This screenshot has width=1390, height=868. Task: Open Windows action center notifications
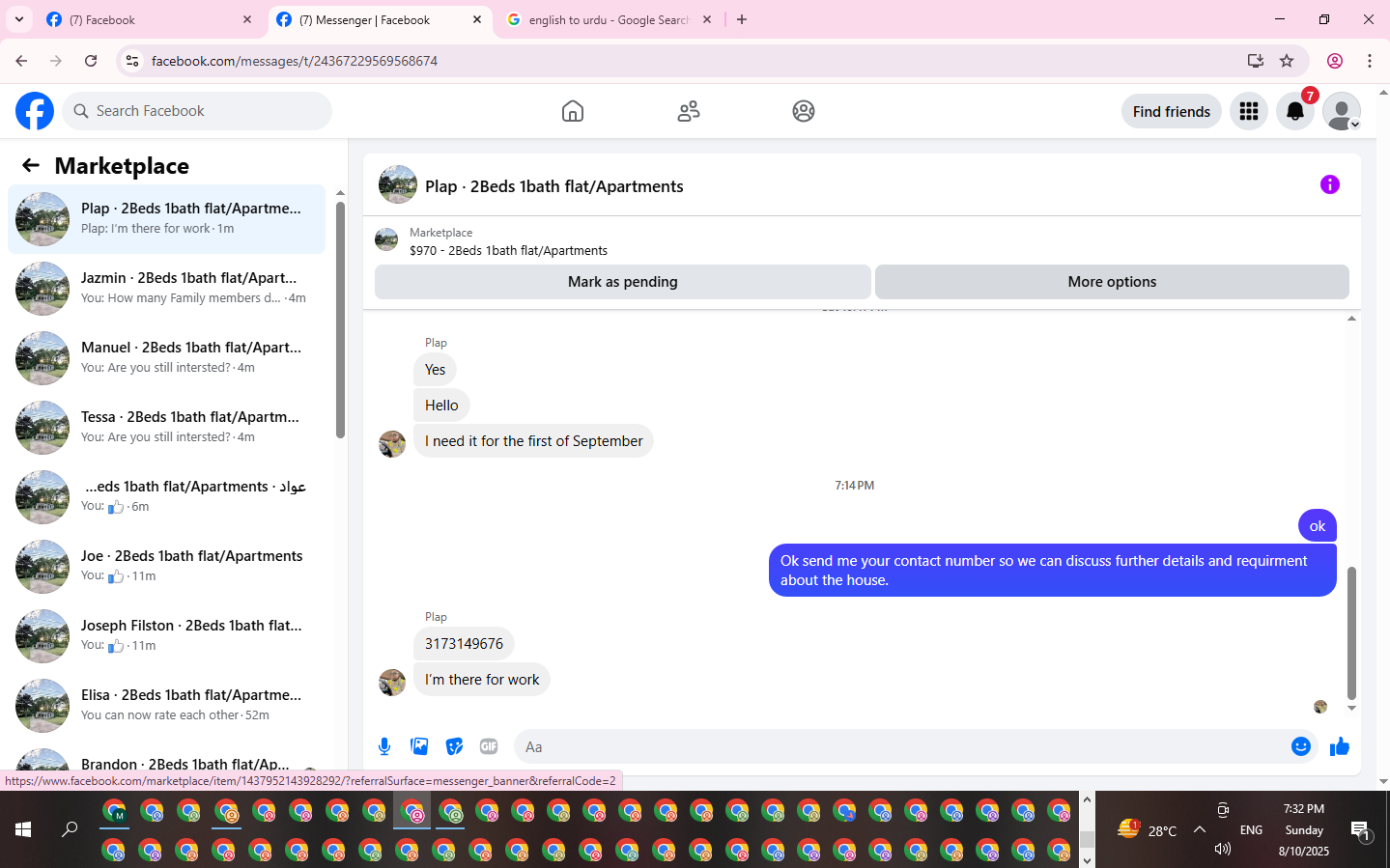1360,830
